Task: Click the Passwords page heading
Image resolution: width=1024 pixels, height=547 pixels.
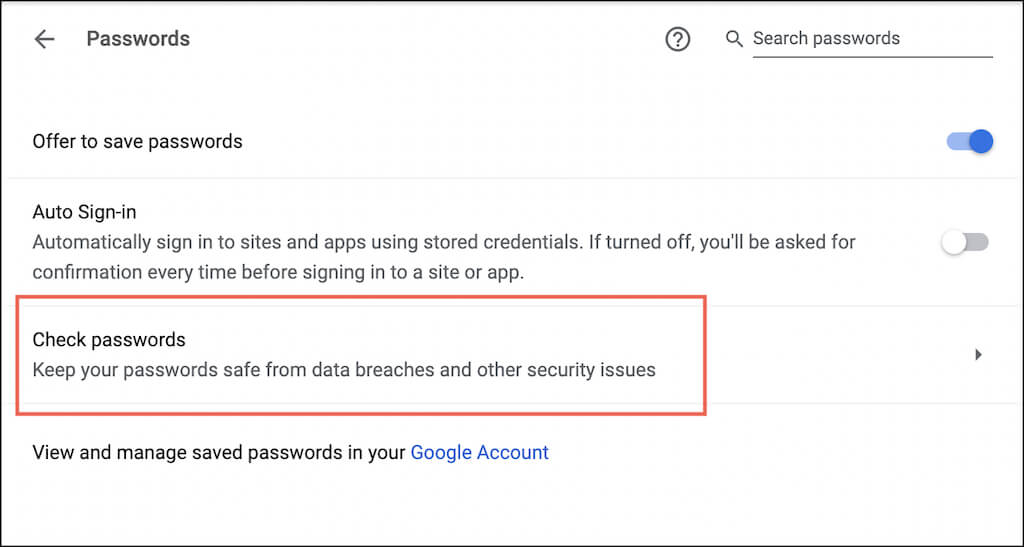Action: point(138,39)
